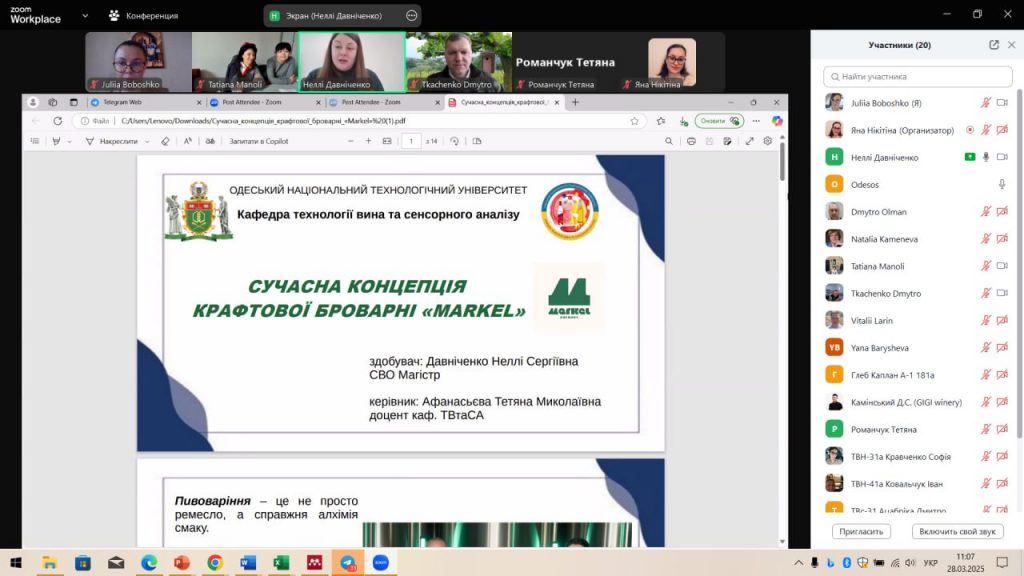
Task: Toggle microphone icon for Juliia Boboshko
Action: coord(986,103)
